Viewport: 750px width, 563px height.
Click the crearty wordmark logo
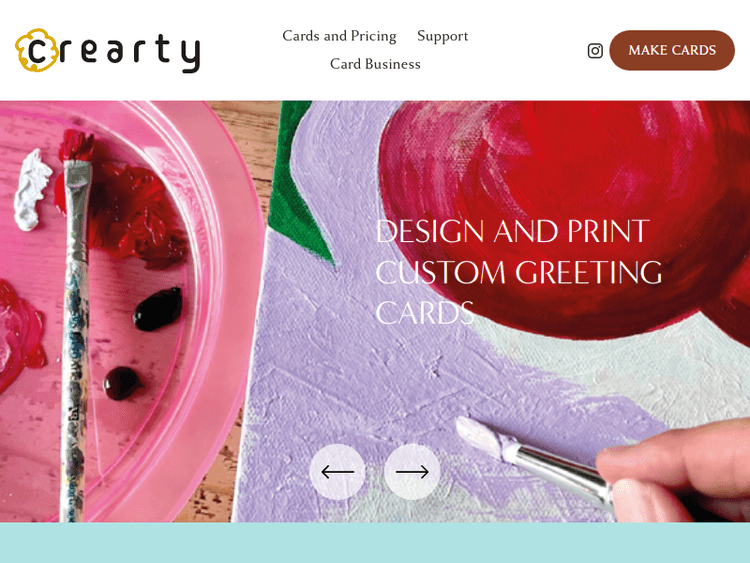coord(108,51)
